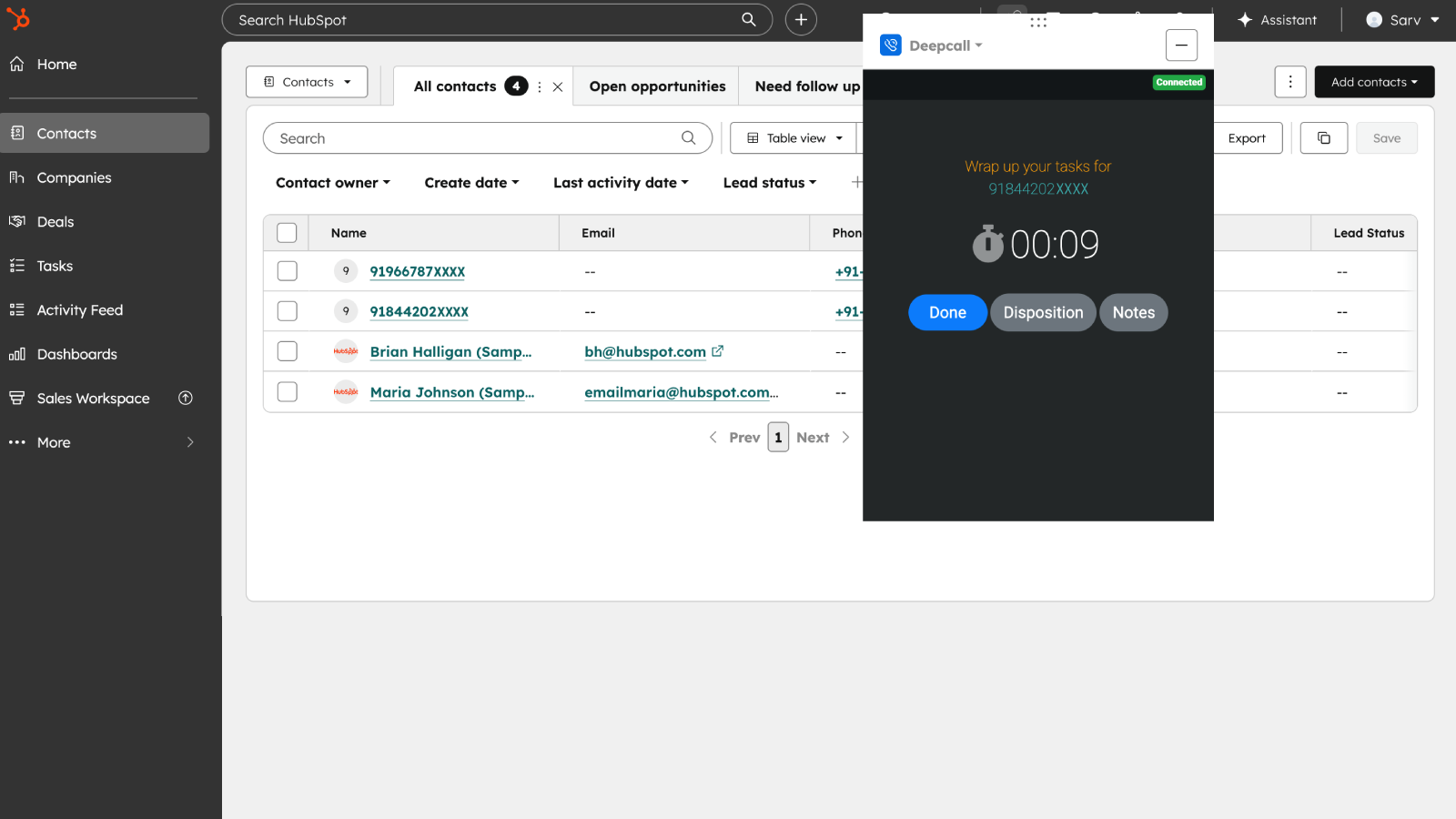Open Create date filter dropdown
1456x819 pixels.
pyautogui.click(x=471, y=183)
